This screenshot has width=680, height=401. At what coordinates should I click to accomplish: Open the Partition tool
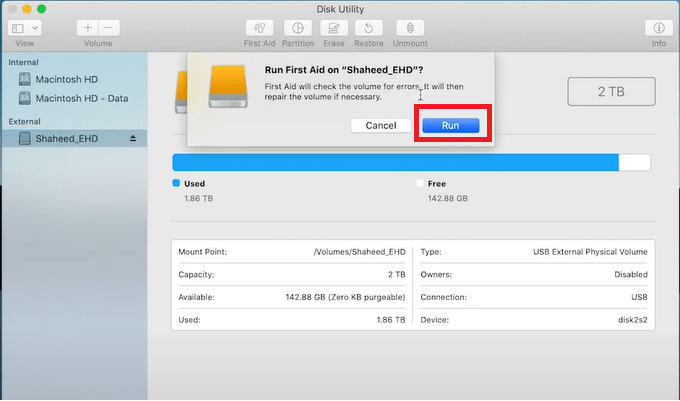click(297, 29)
